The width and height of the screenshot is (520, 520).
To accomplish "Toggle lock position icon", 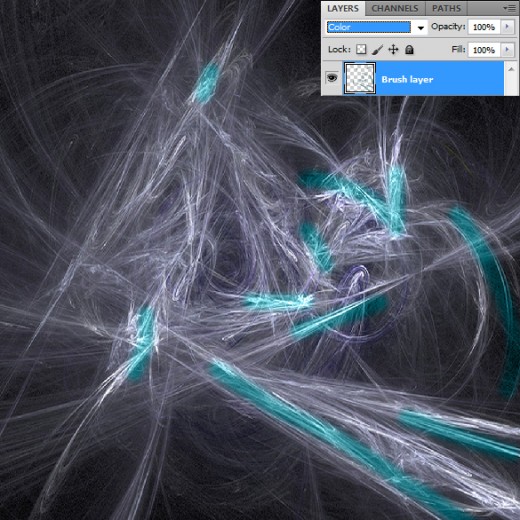I will click(x=393, y=50).
